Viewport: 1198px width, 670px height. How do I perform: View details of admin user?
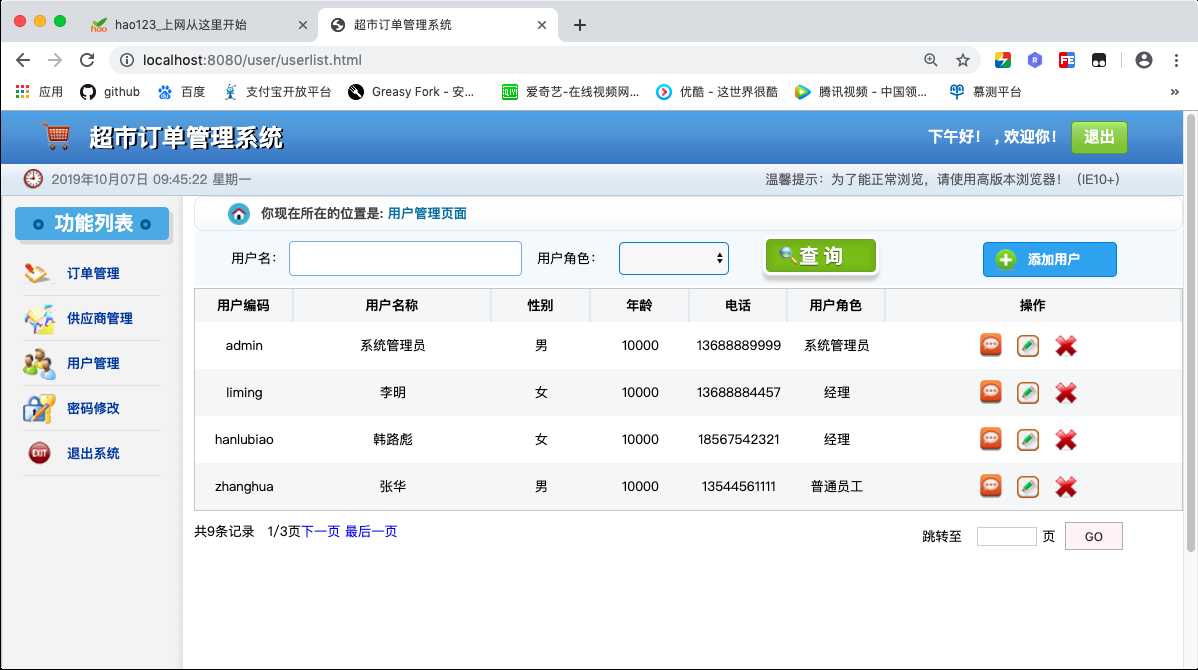(990, 345)
